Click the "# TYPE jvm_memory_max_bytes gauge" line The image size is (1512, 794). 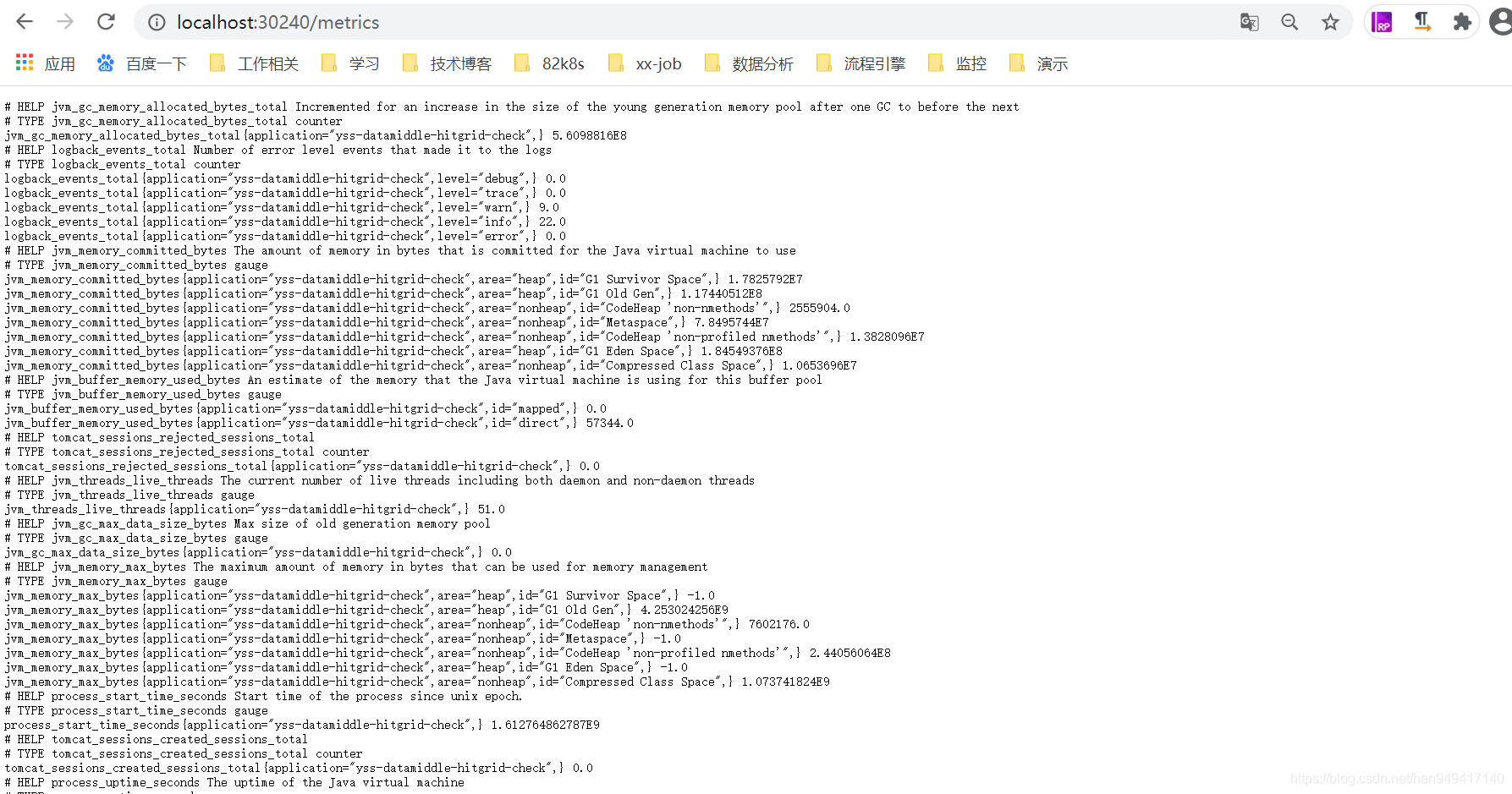pyautogui.click(x=116, y=581)
